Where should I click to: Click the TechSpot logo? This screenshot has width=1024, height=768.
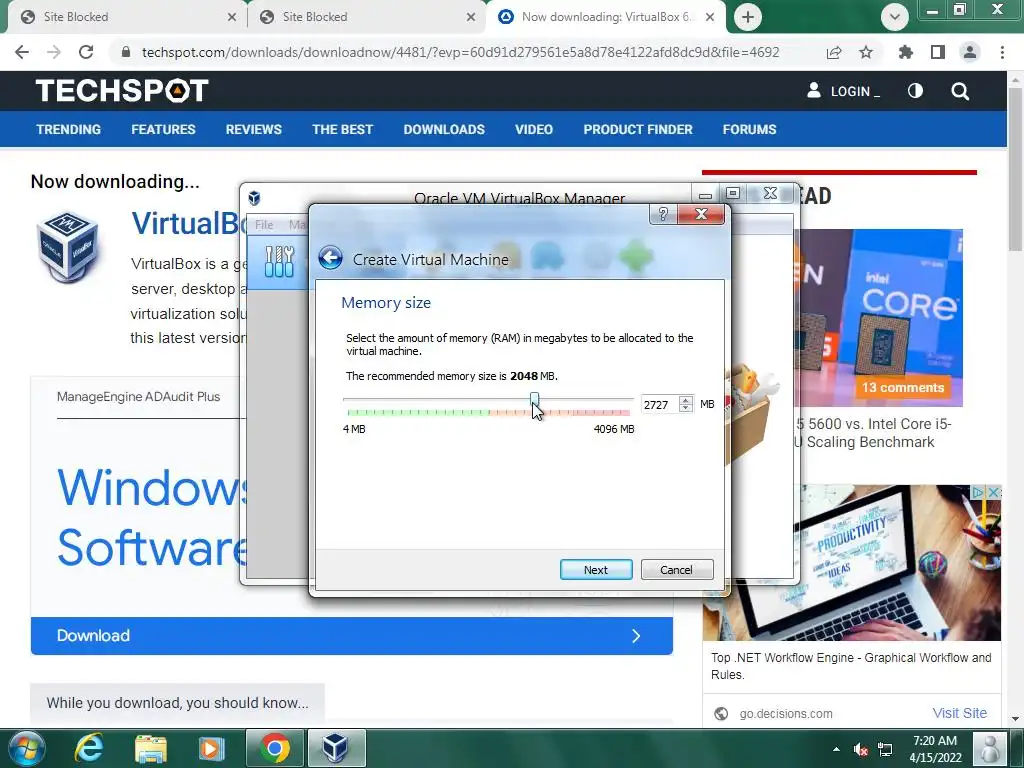pos(122,91)
